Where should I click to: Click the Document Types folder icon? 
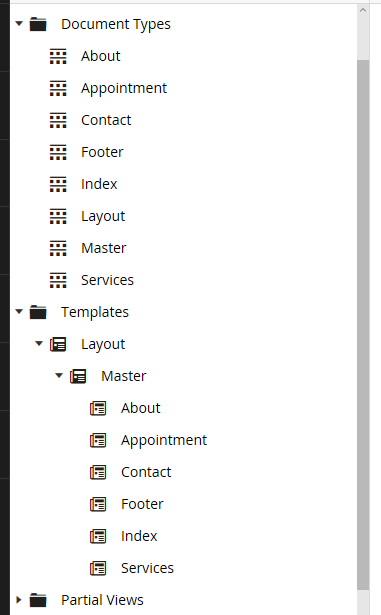[x=38, y=24]
